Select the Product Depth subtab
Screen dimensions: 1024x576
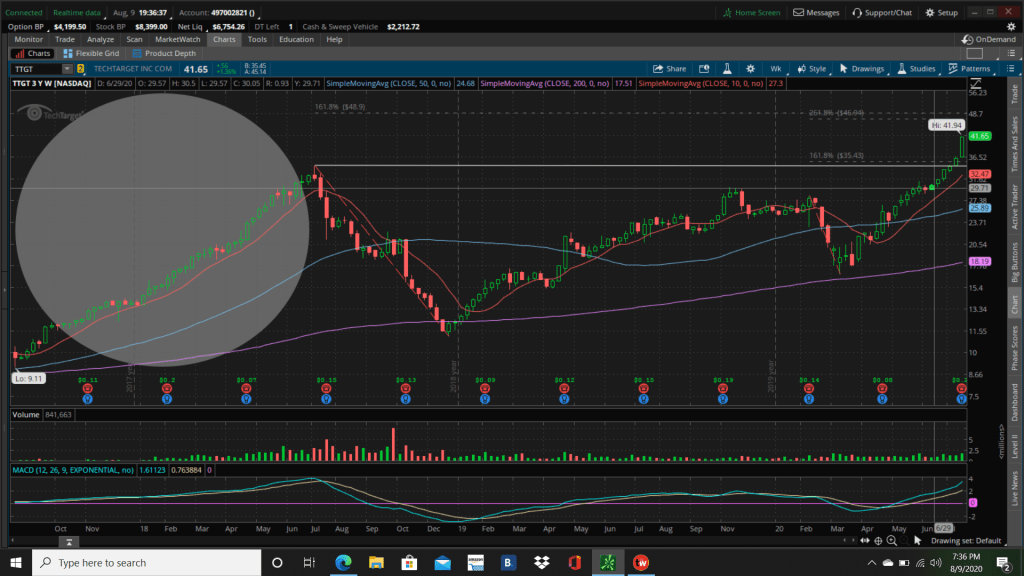pos(163,53)
